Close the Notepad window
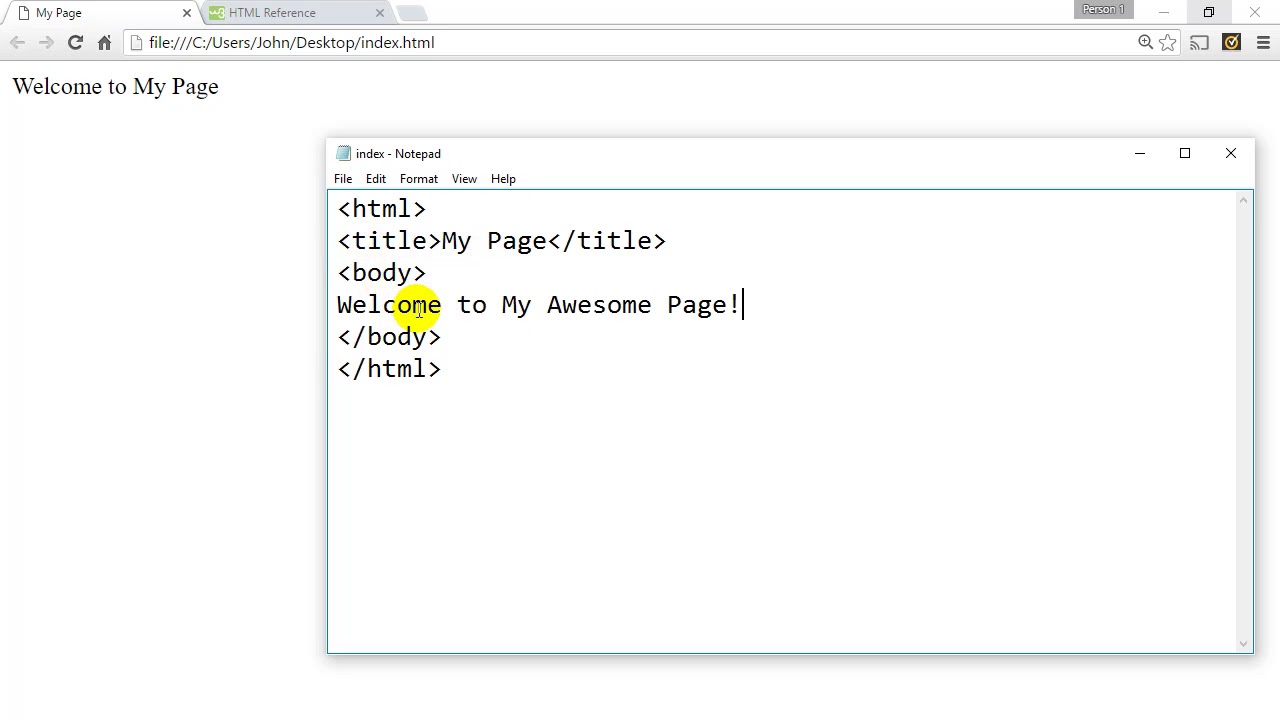1280x720 pixels. click(x=1231, y=154)
